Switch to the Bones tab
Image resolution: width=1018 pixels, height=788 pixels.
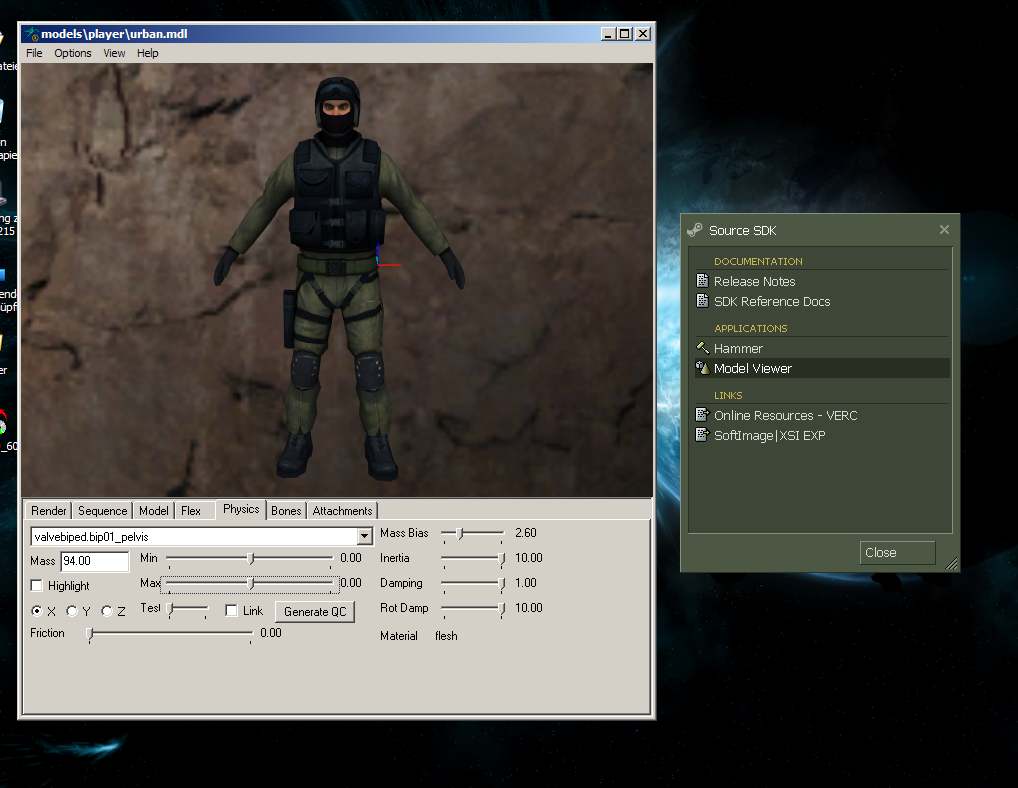click(286, 511)
